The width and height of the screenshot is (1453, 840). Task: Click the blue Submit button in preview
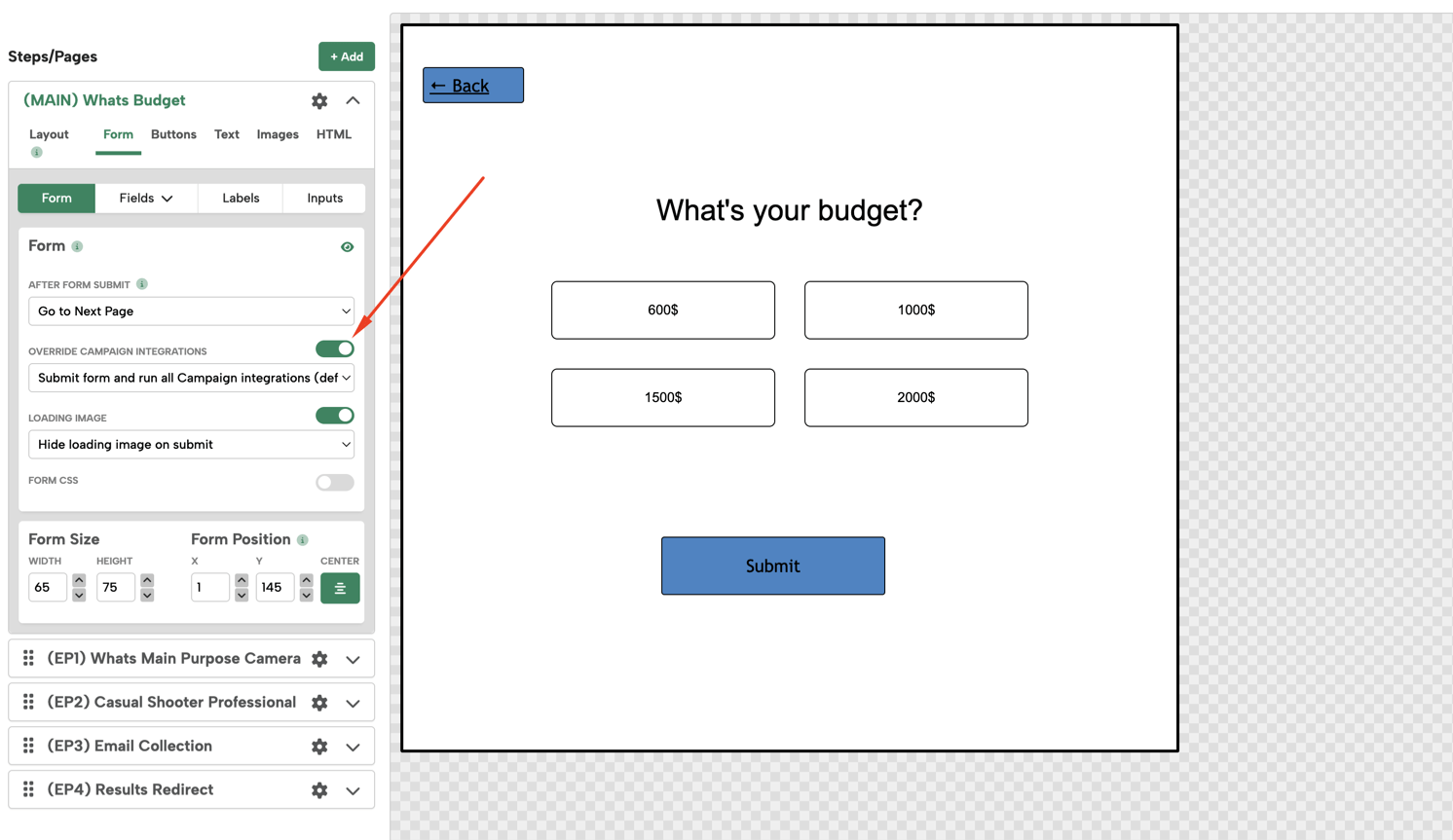click(772, 566)
